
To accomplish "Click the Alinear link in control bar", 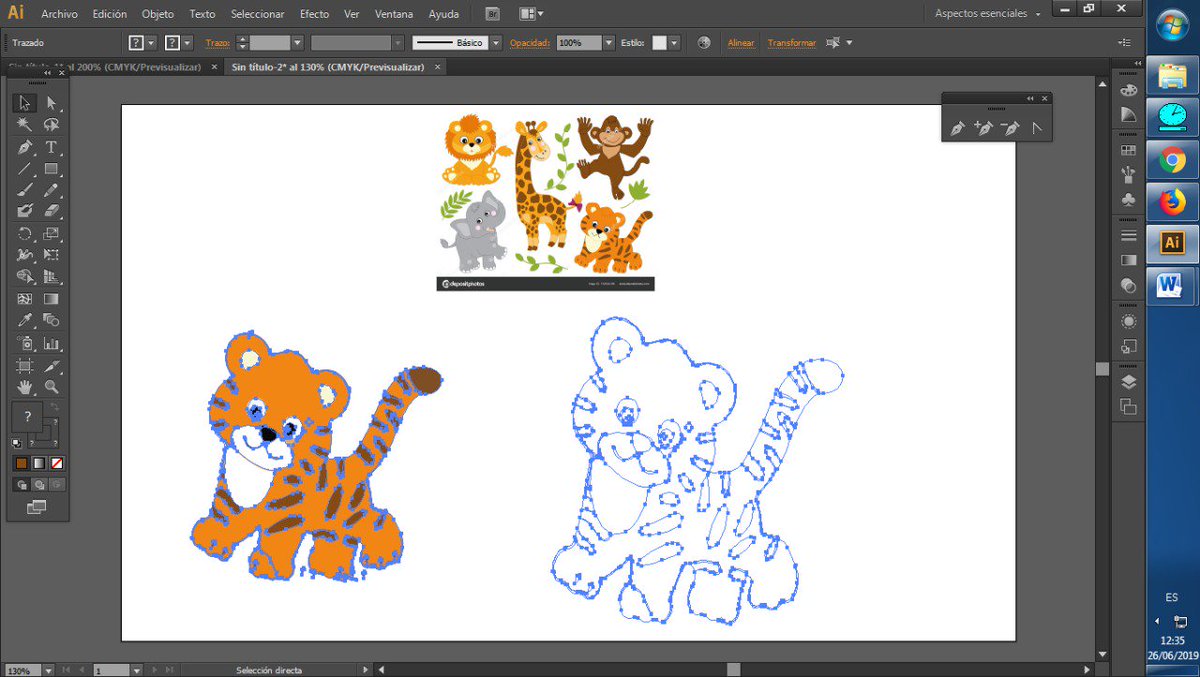I will click(741, 43).
